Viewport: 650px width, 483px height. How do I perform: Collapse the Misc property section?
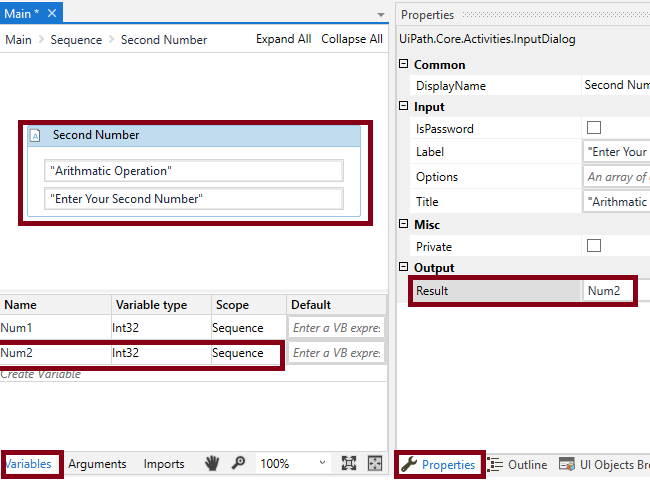pyautogui.click(x=403, y=224)
